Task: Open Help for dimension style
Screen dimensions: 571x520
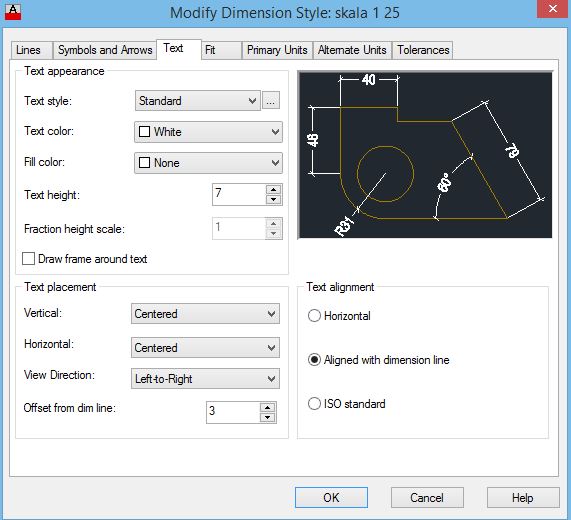Action: tap(523, 497)
